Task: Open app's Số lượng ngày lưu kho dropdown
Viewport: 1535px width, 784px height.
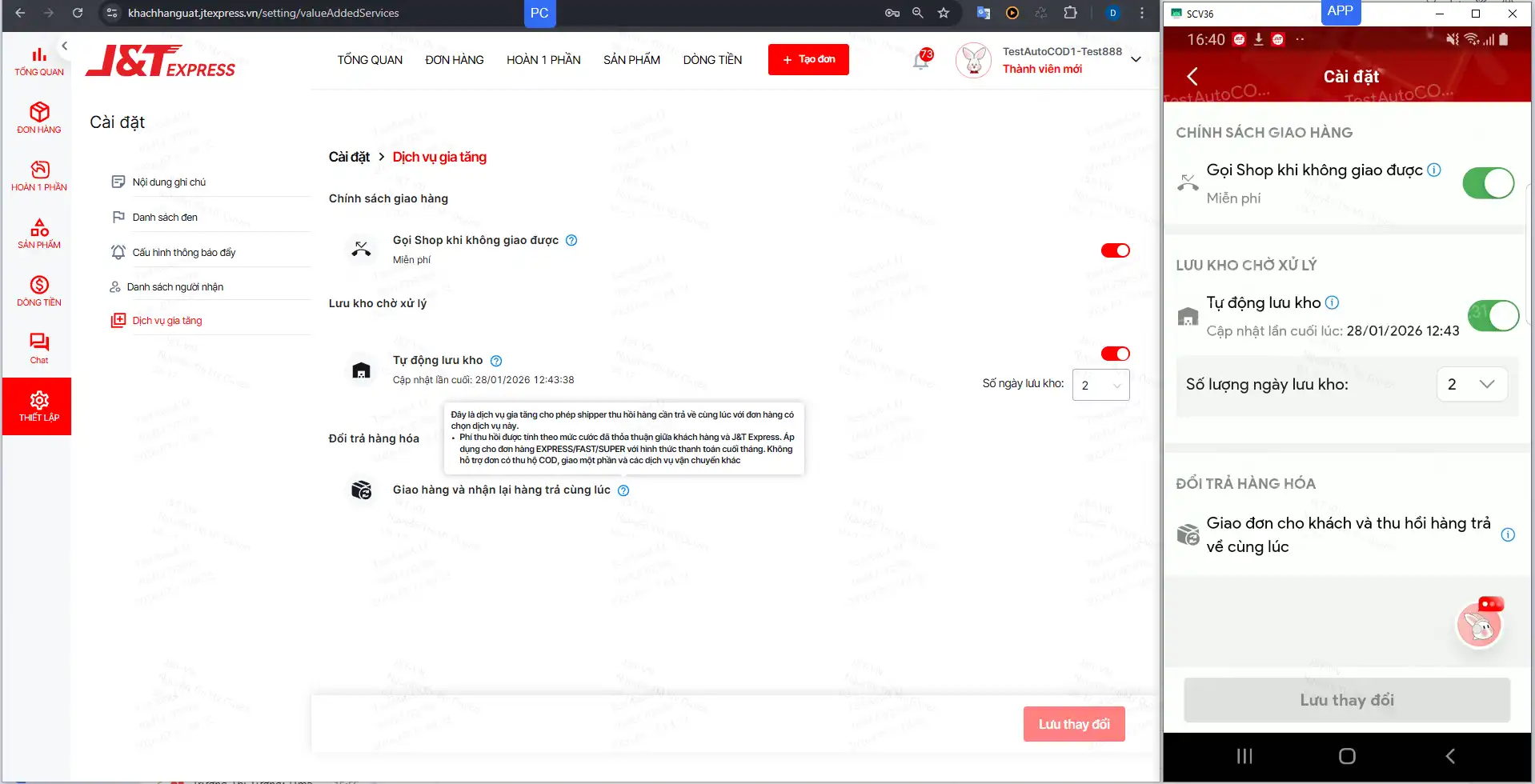Action: [x=1472, y=384]
